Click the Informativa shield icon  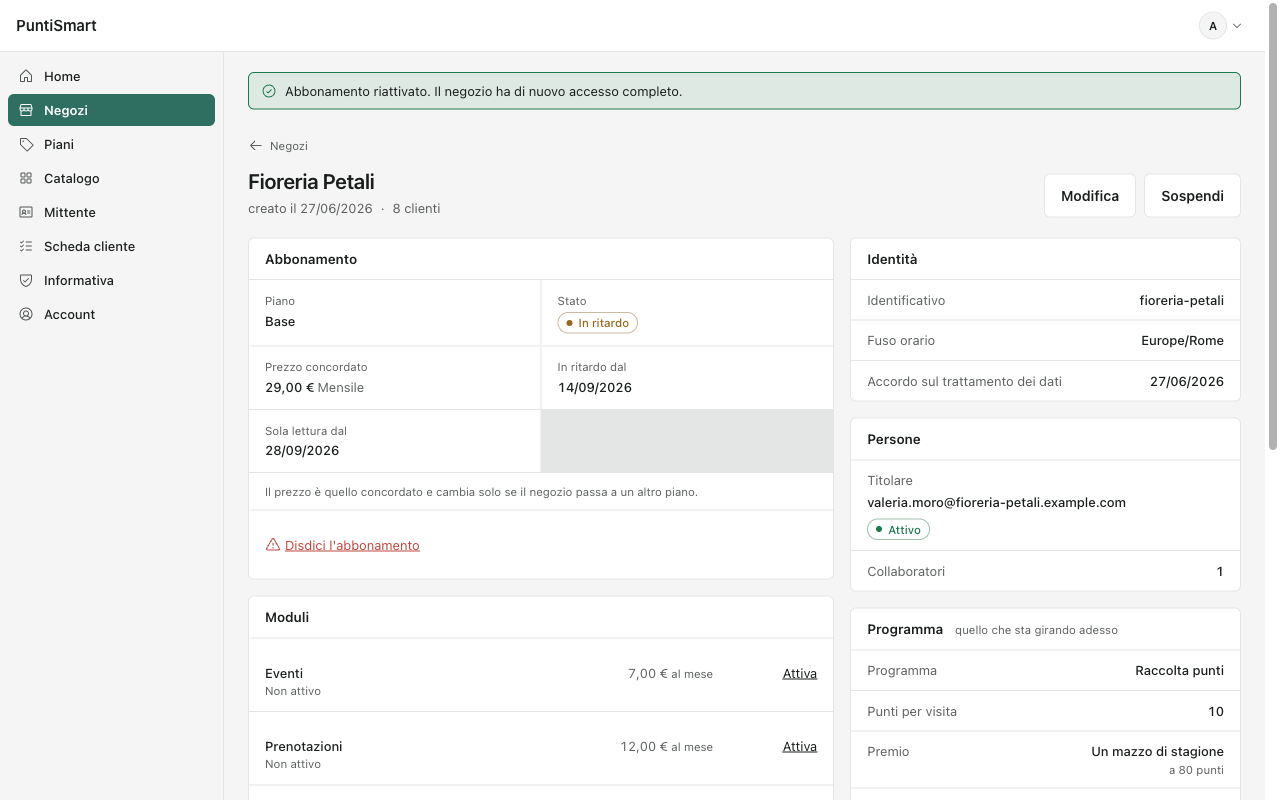pos(26,280)
